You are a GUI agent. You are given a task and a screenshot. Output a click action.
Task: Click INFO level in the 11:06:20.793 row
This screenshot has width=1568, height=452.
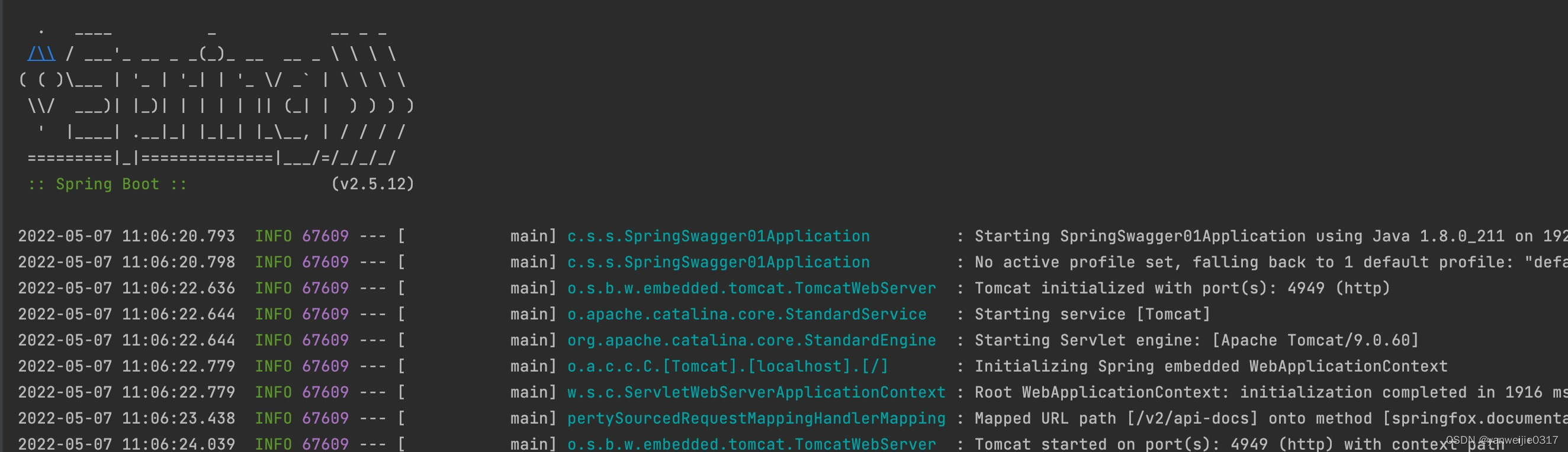click(x=274, y=236)
